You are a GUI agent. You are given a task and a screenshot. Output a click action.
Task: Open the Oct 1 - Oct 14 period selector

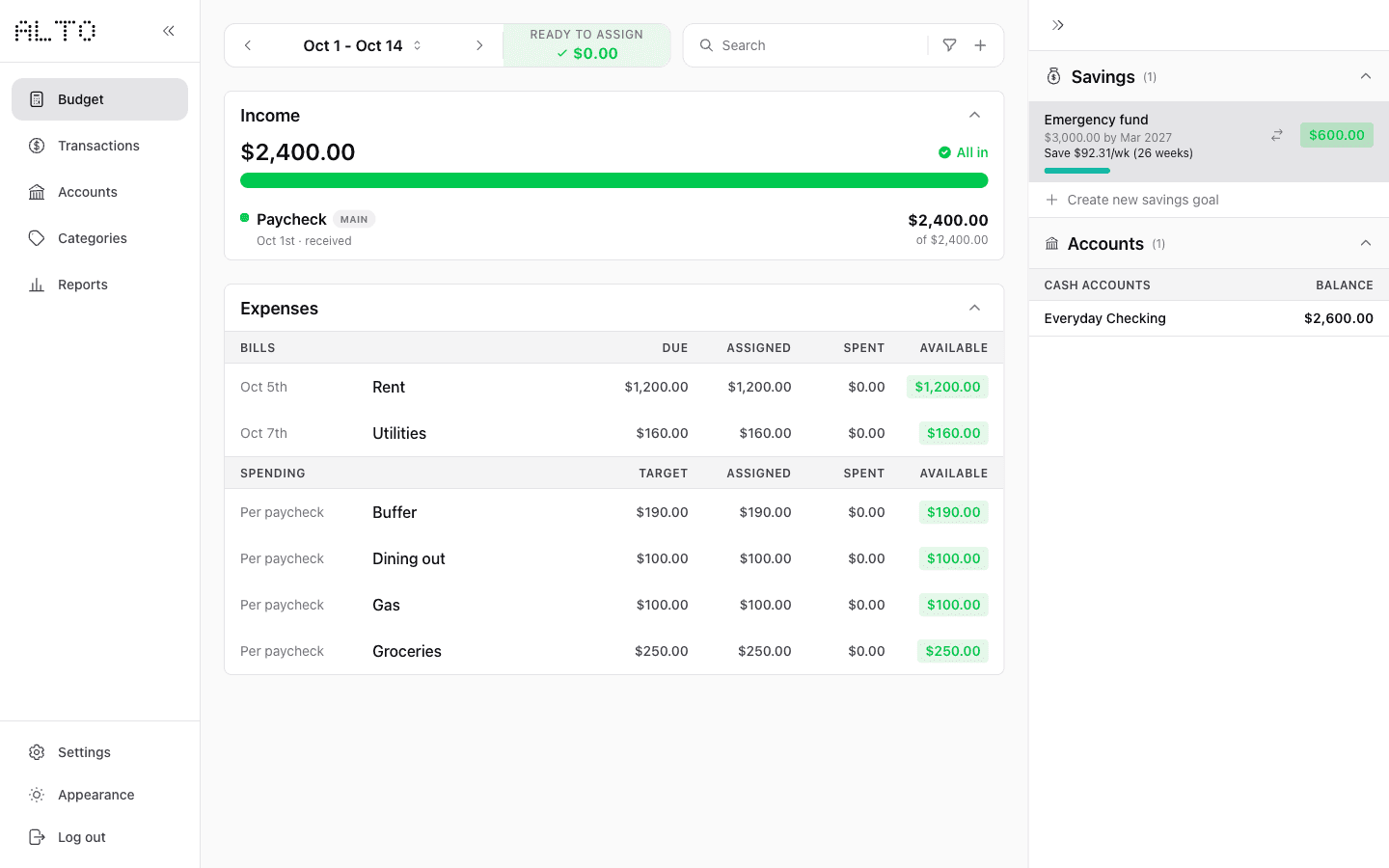pyautogui.click(x=363, y=45)
